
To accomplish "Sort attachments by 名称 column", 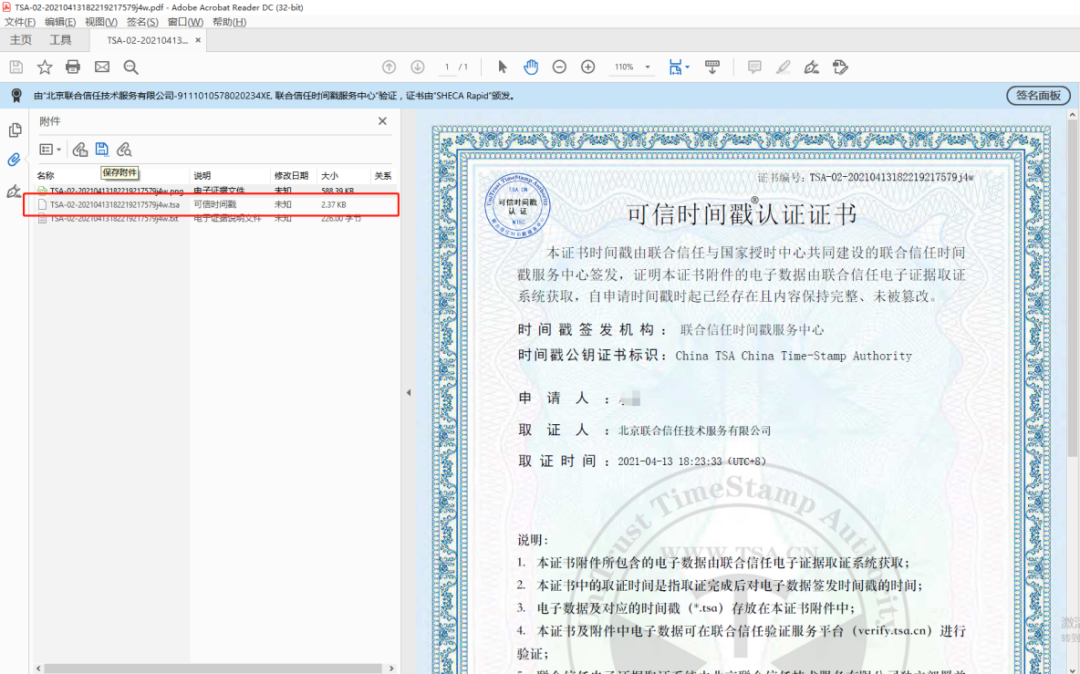I will [45, 176].
